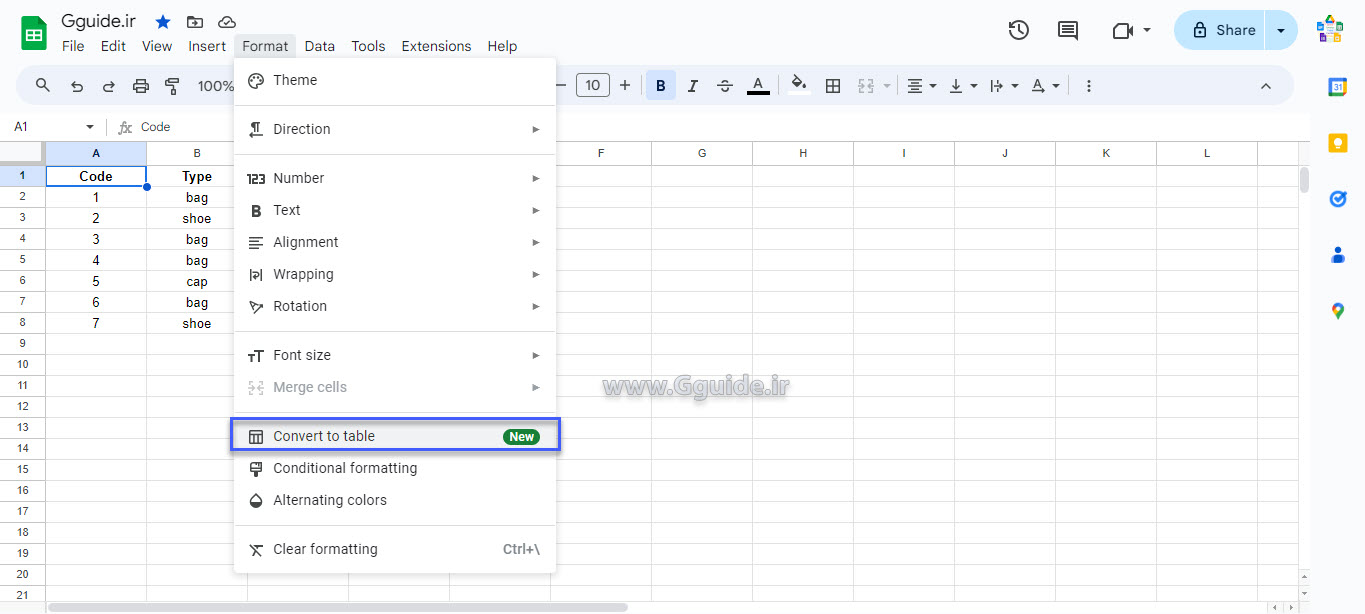
Task: Open Google Tasks in the side panel
Action: [x=1338, y=198]
